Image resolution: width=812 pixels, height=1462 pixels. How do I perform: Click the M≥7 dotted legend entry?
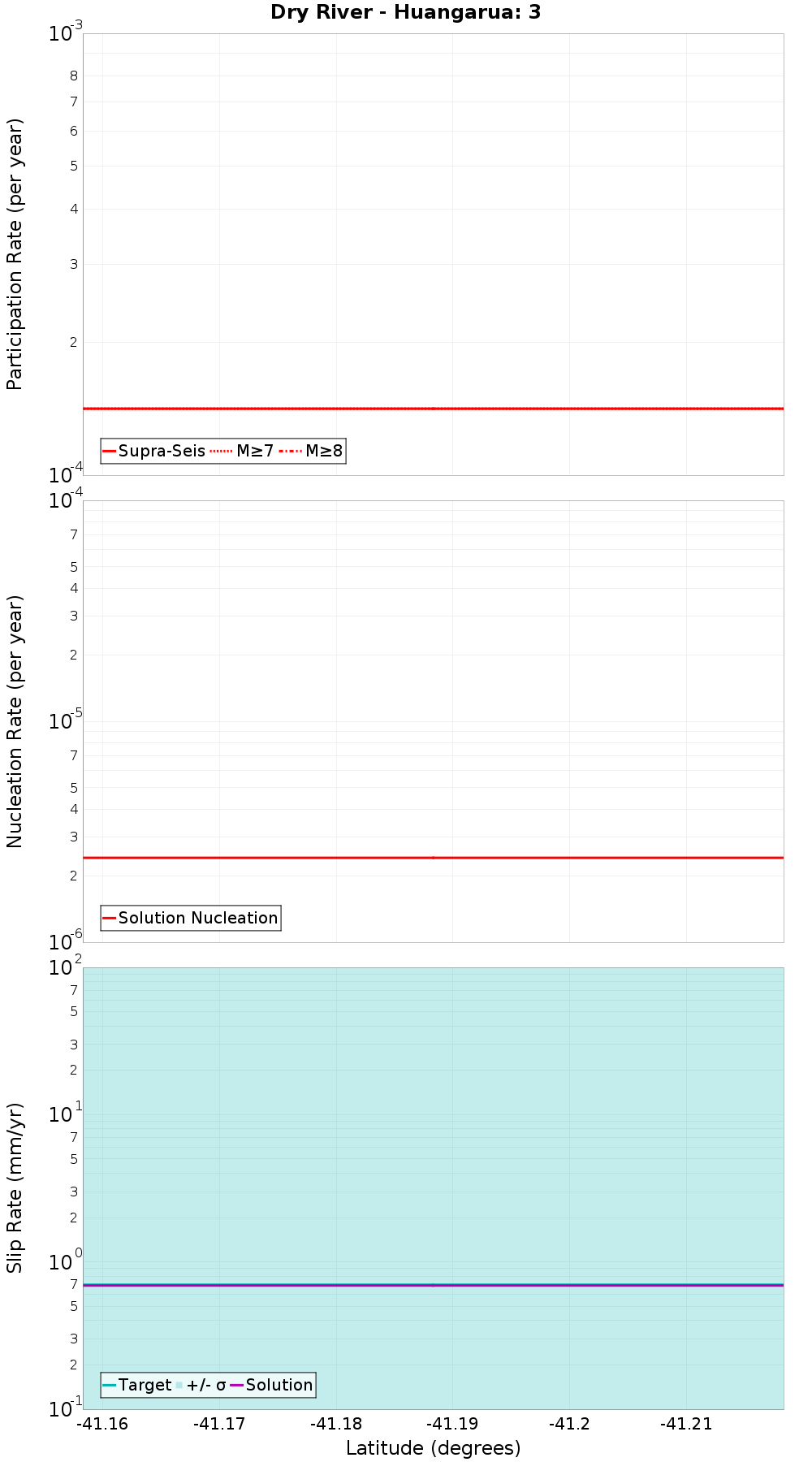(x=242, y=451)
